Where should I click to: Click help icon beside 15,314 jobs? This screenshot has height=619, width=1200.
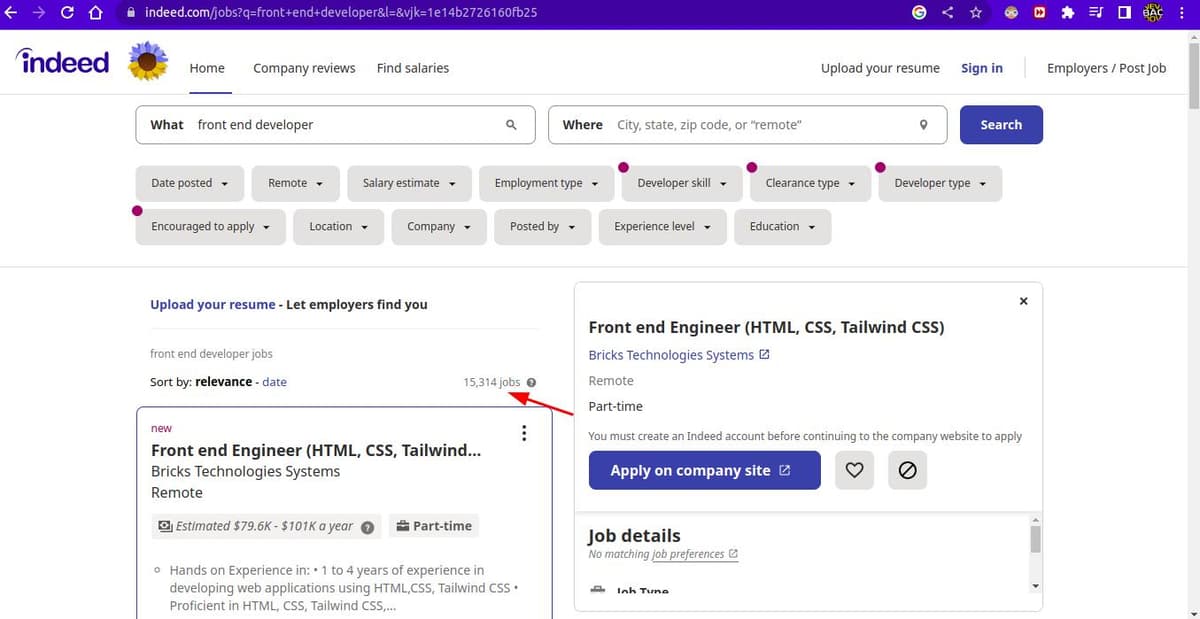point(531,382)
